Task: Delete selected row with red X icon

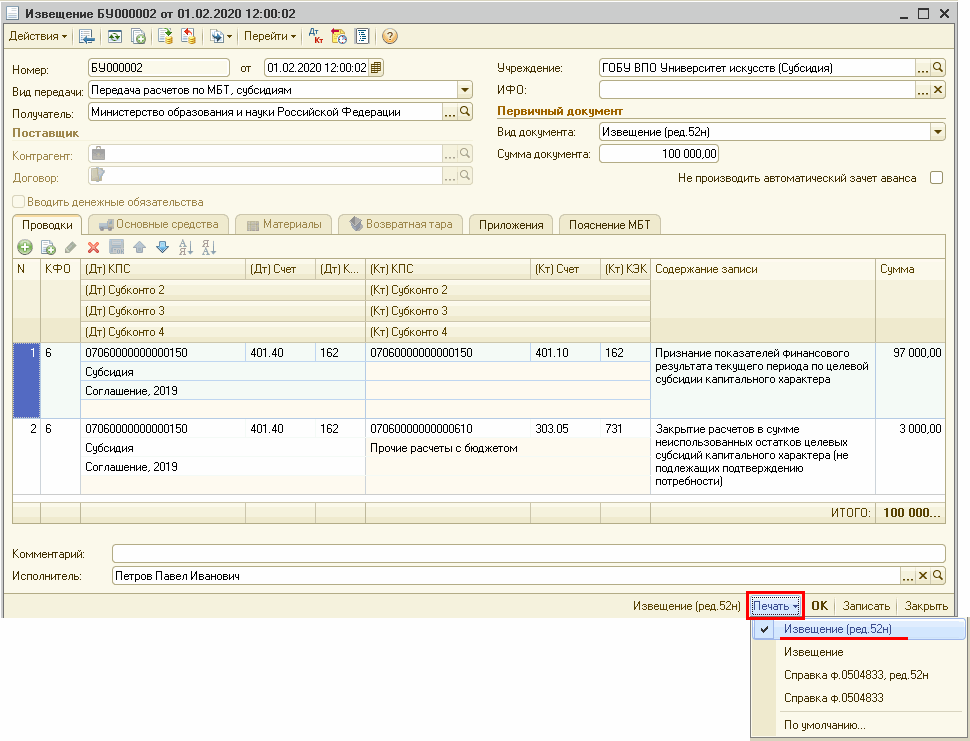Action: pos(93,247)
